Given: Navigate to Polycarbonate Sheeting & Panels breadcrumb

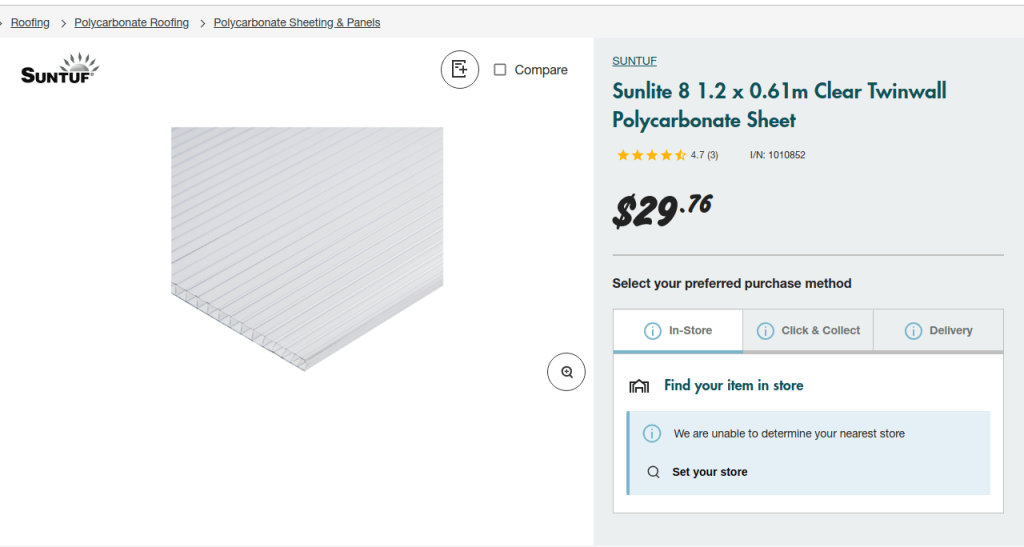Looking at the screenshot, I should tap(297, 23).
